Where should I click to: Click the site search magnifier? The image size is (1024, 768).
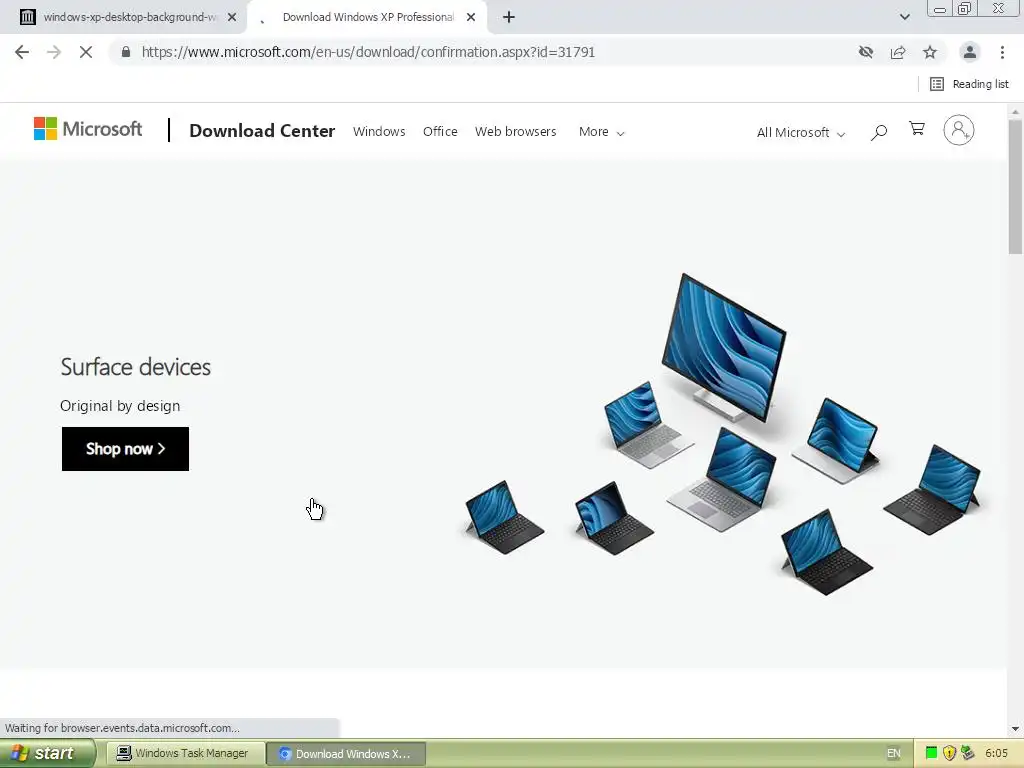point(879,133)
